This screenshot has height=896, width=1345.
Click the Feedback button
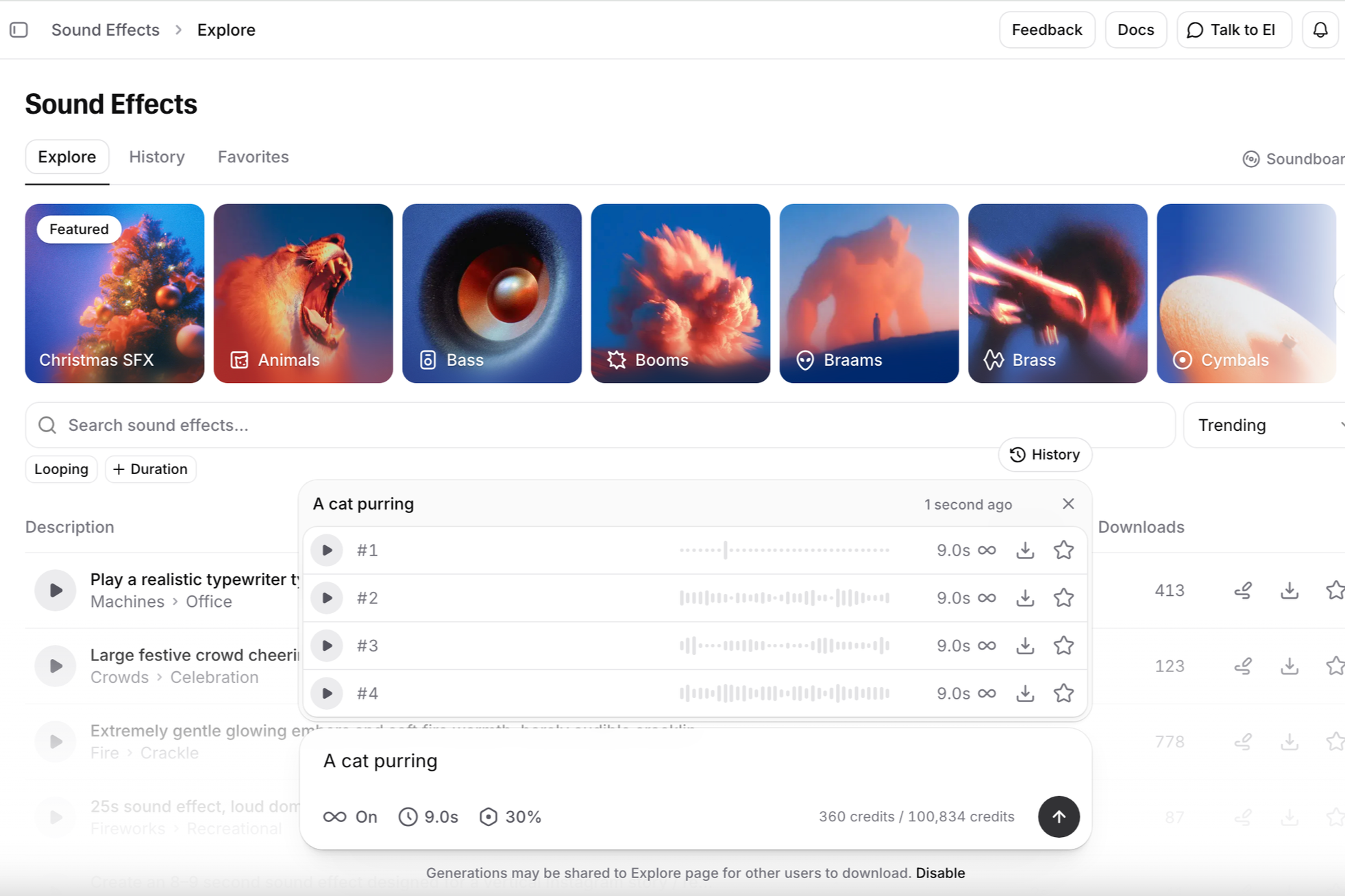click(x=1046, y=30)
